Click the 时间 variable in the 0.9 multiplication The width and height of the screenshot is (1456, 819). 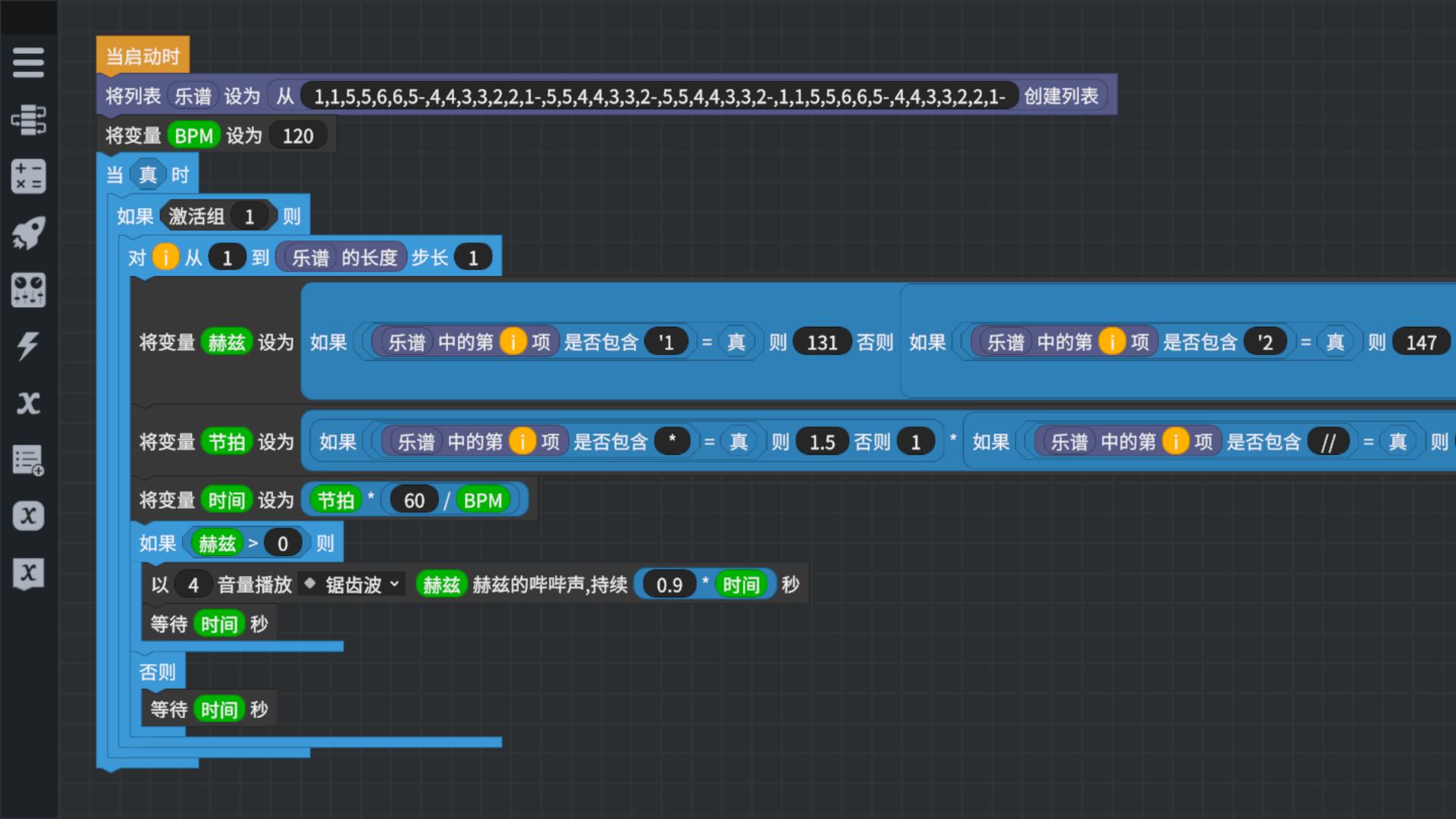pos(741,585)
